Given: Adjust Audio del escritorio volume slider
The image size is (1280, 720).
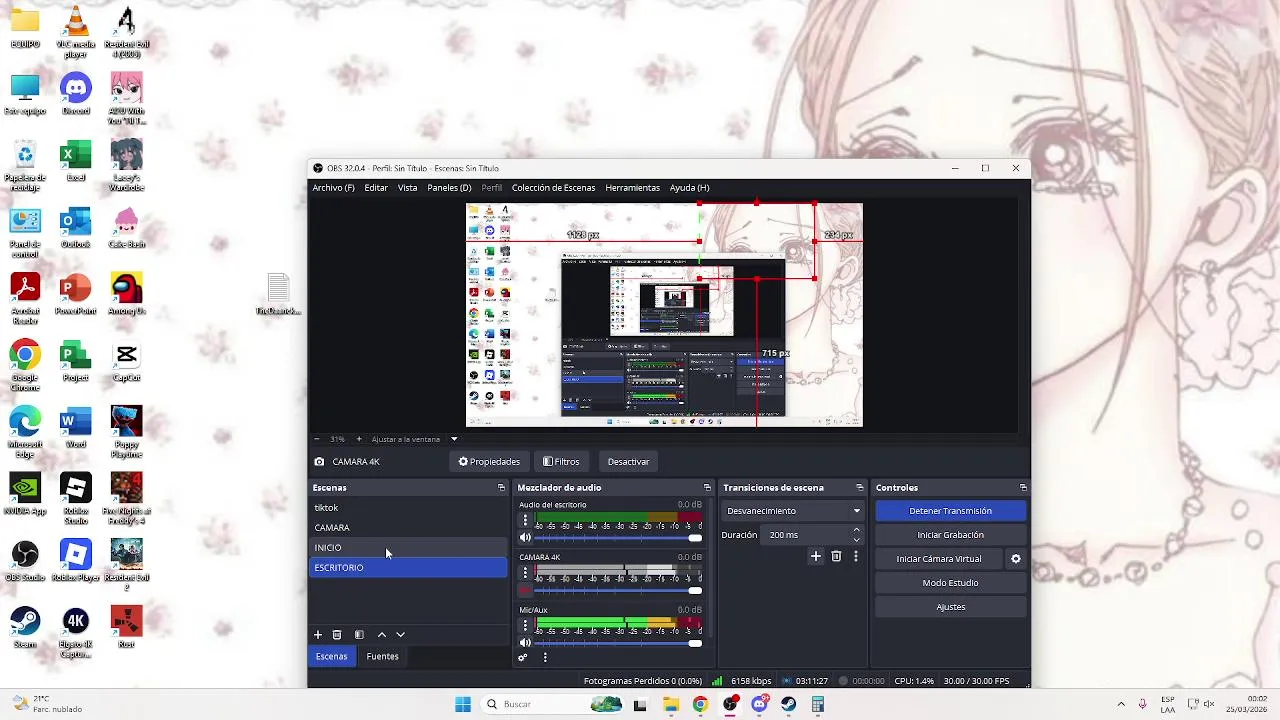Looking at the screenshot, I should pos(618,538).
